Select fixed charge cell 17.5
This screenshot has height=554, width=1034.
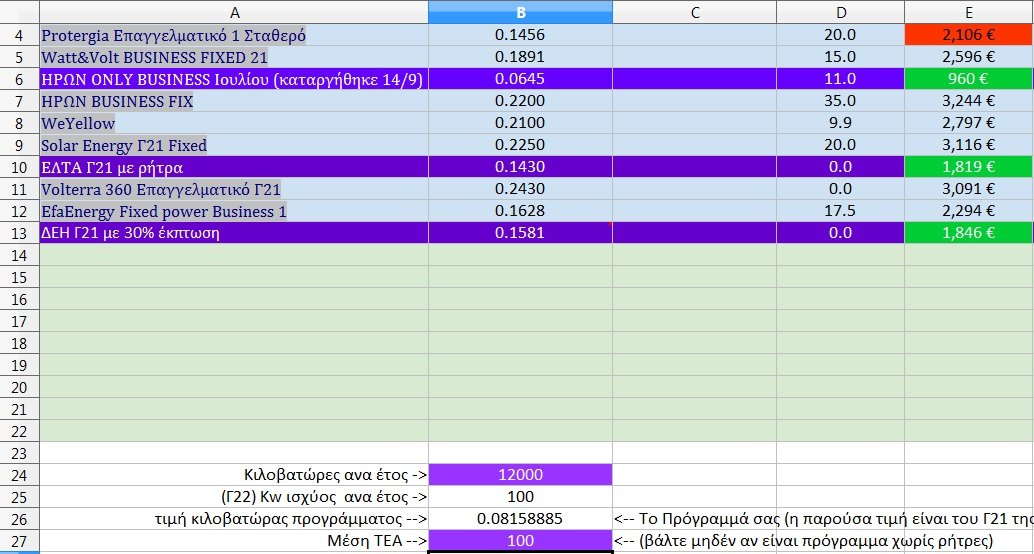(x=840, y=211)
